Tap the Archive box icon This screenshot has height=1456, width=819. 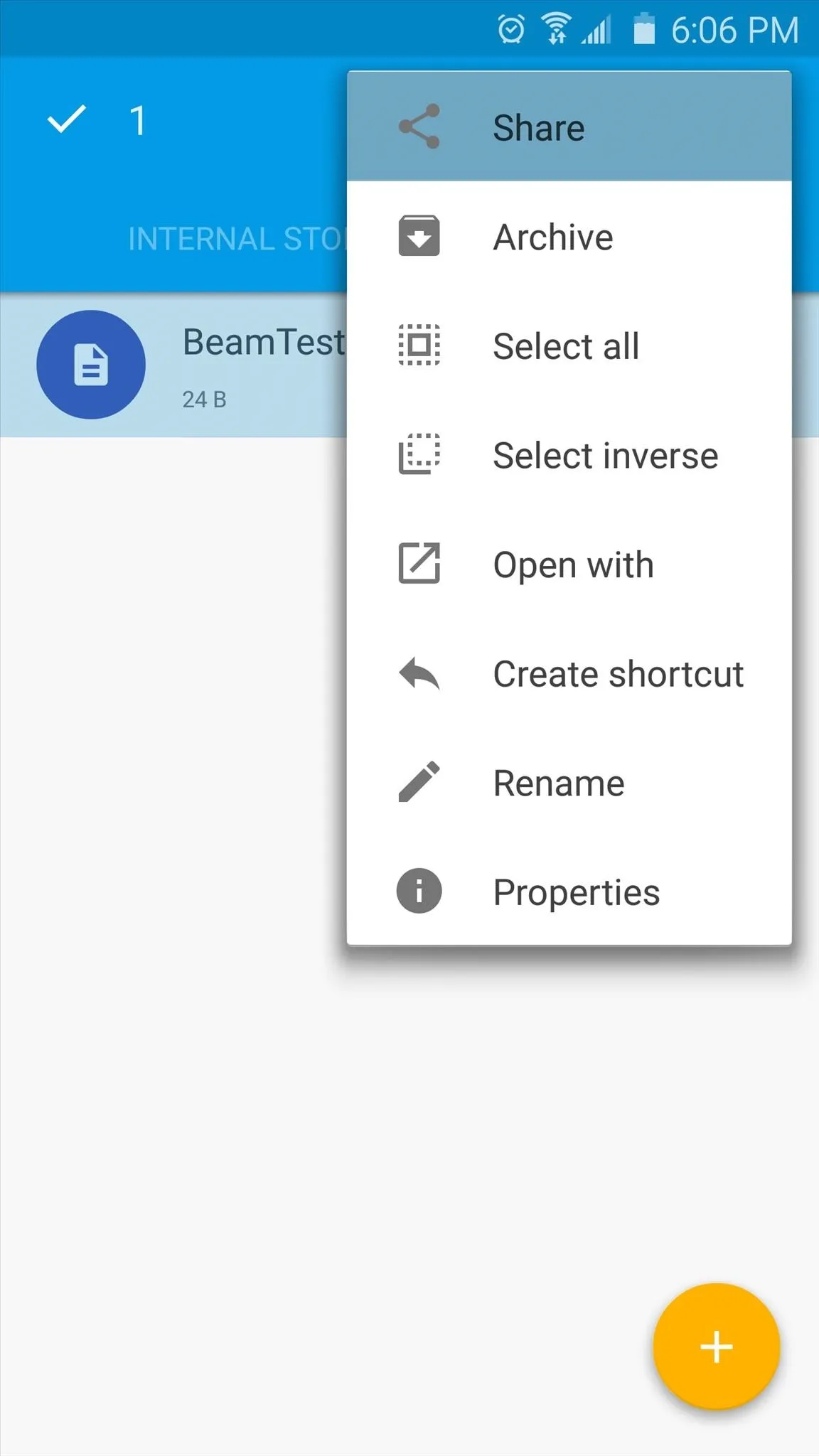419,236
